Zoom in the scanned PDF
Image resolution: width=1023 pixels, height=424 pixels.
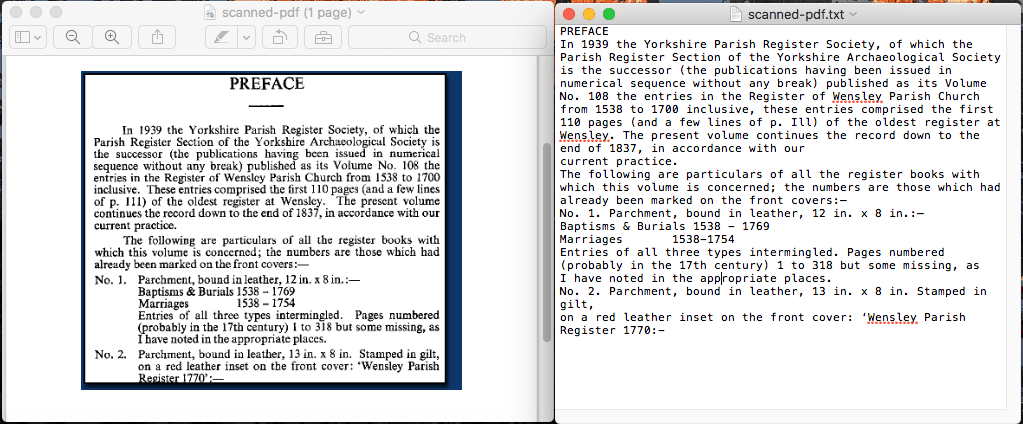click(112, 37)
